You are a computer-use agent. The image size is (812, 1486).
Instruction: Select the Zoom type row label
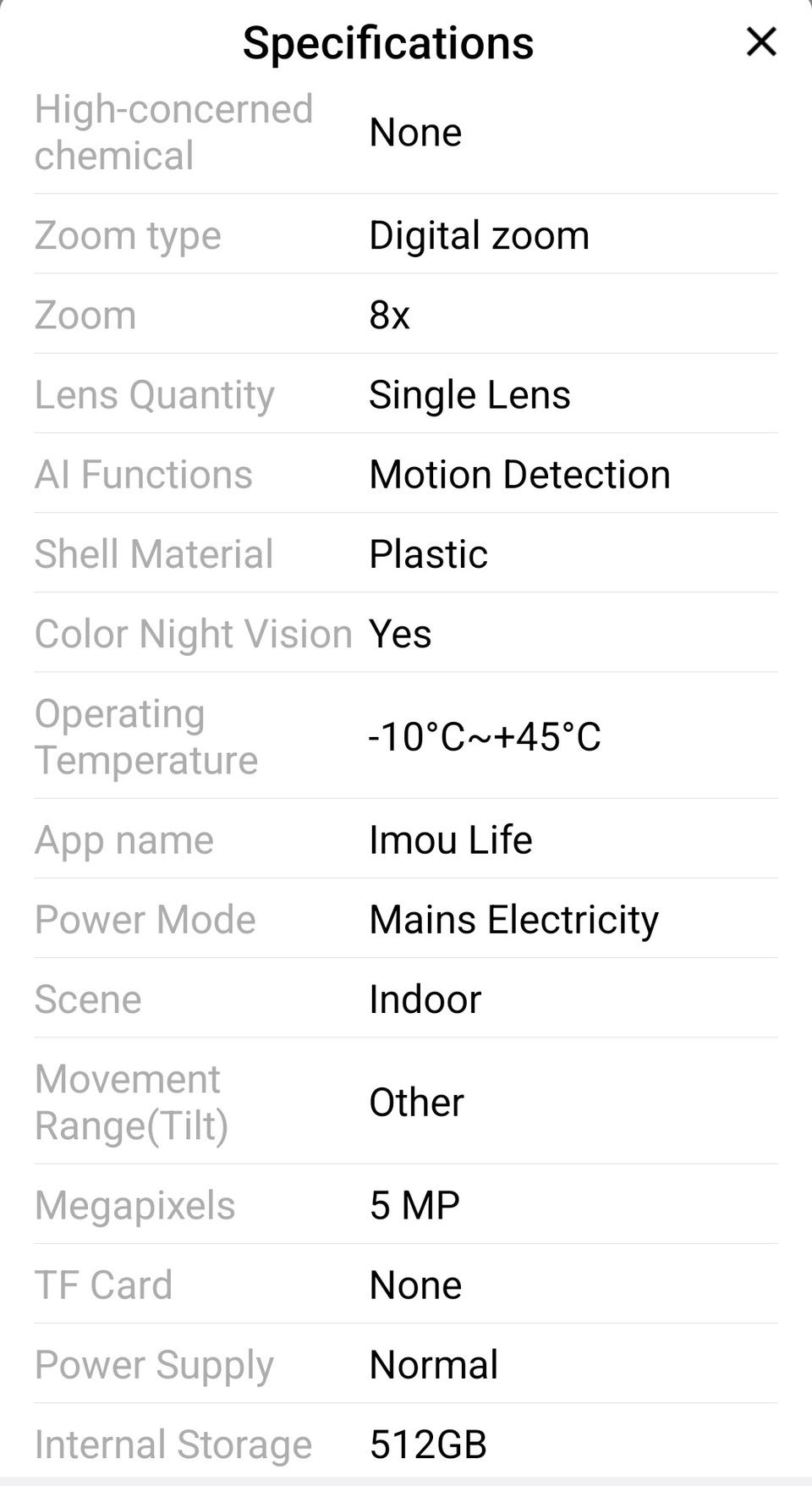pos(128,235)
